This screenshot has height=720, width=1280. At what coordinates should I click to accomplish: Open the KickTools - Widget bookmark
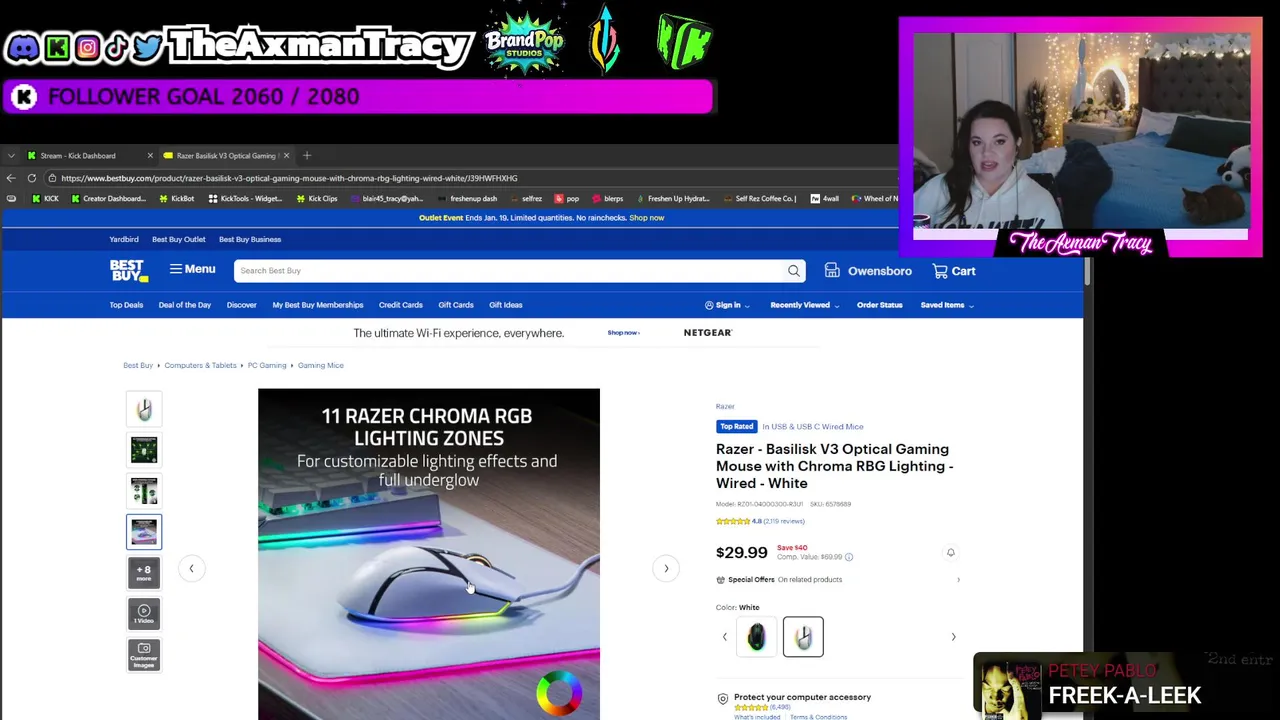pyautogui.click(x=245, y=198)
